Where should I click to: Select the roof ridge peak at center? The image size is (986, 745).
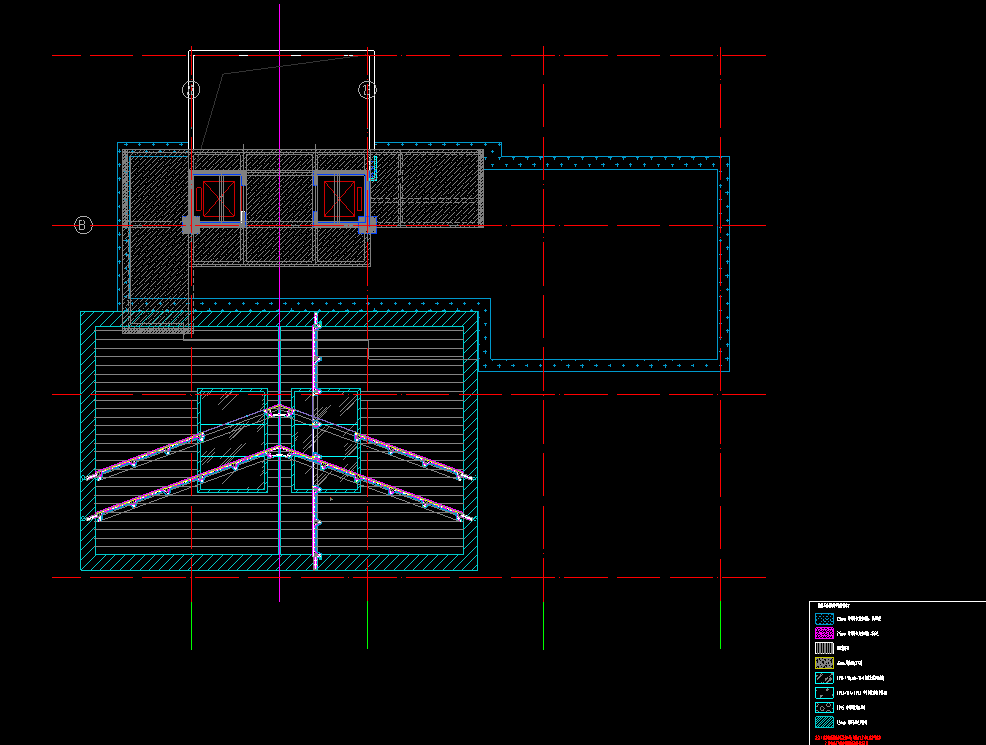[279, 409]
